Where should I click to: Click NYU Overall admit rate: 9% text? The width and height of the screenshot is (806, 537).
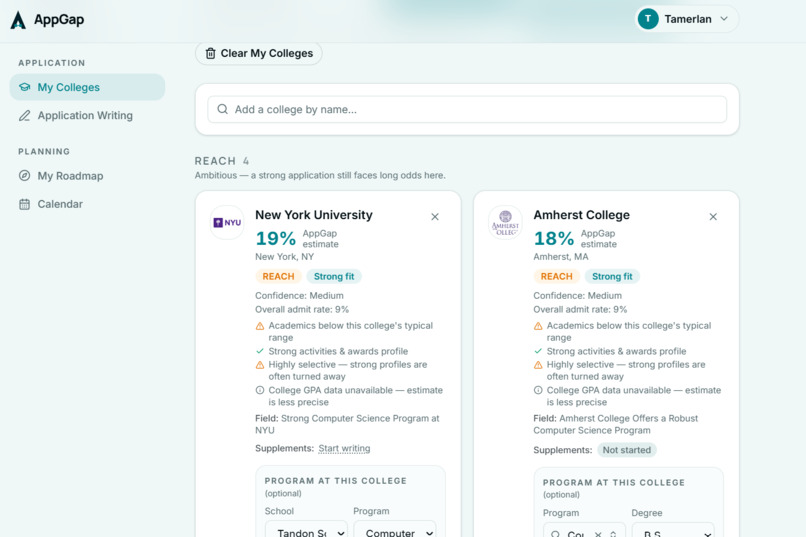tap(302, 309)
